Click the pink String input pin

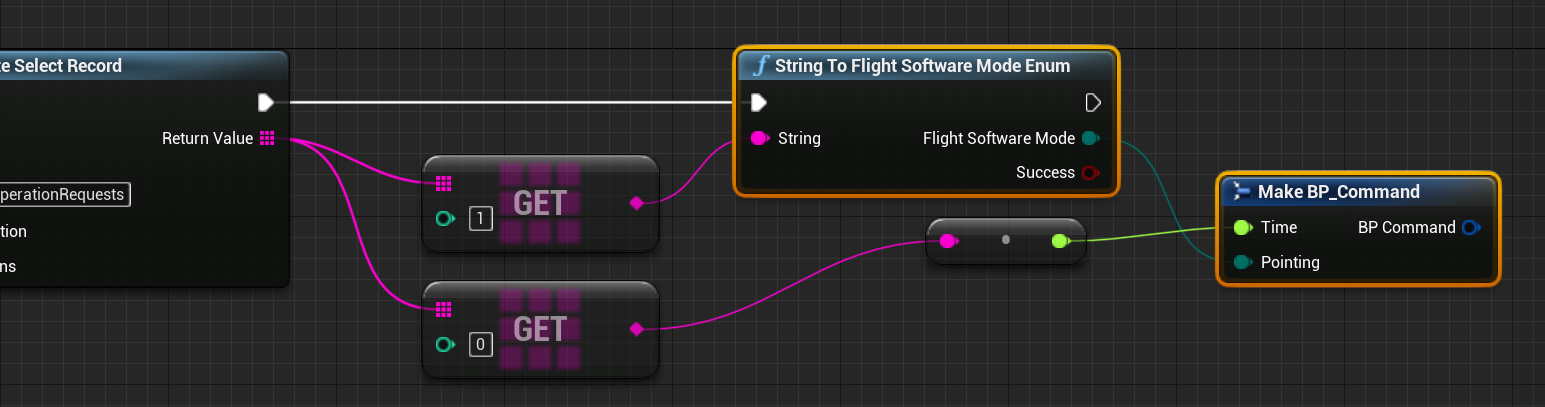click(760, 138)
